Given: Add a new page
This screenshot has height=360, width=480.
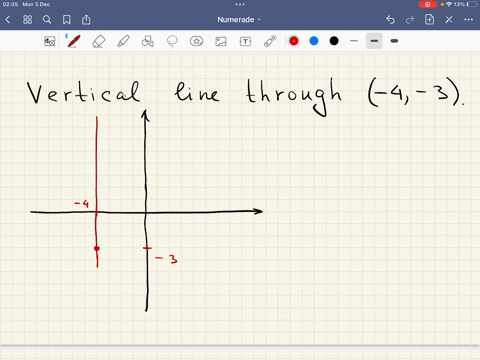Looking at the screenshot, I should 429,20.
